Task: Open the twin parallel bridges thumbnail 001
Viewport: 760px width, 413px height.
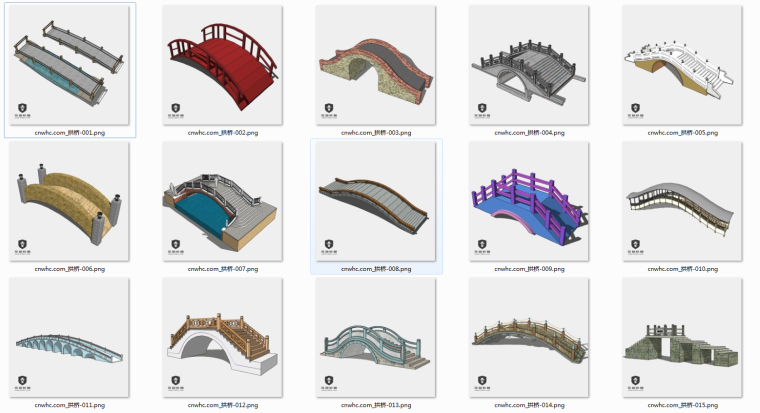Action: (x=69, y=65)
